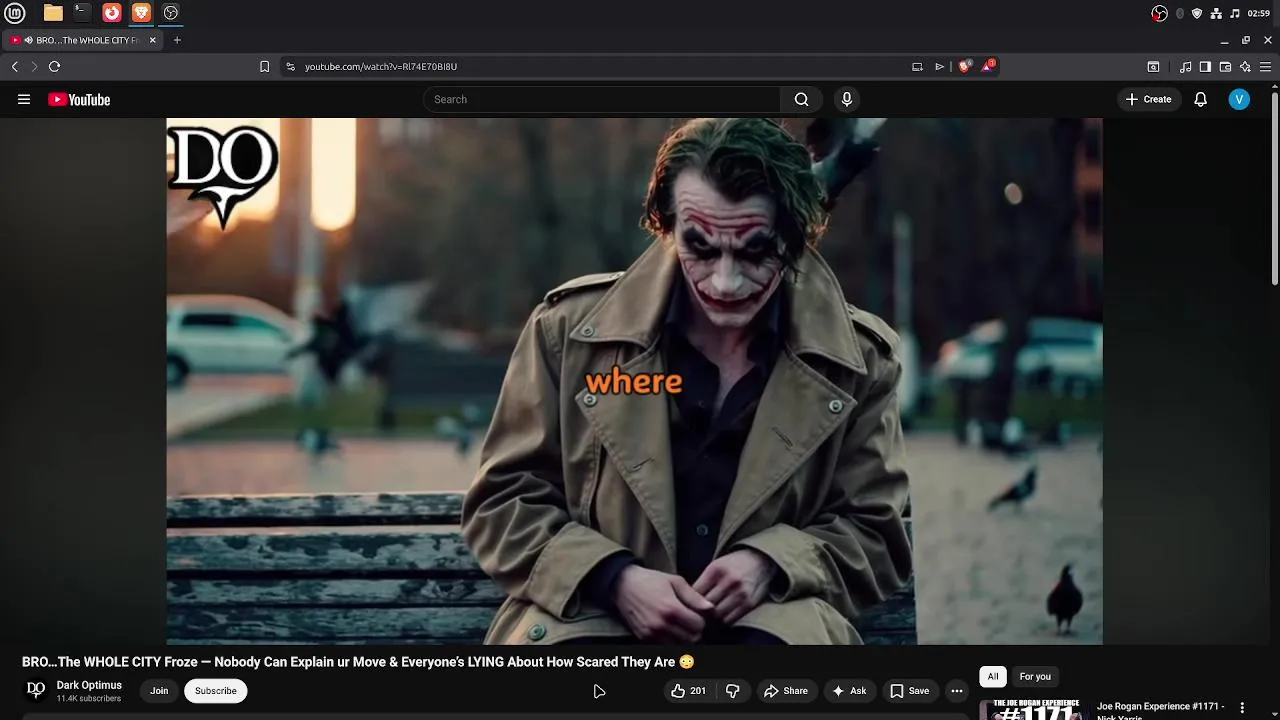
Task: Open the music note sound tray icon
Action: coord(1235,13)
